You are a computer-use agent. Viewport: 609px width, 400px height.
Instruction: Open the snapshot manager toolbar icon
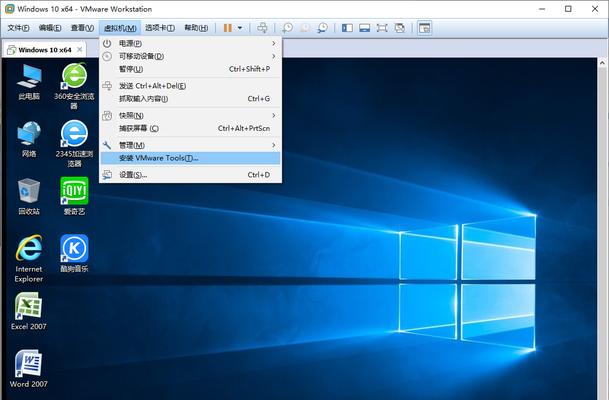coord(322,28)
